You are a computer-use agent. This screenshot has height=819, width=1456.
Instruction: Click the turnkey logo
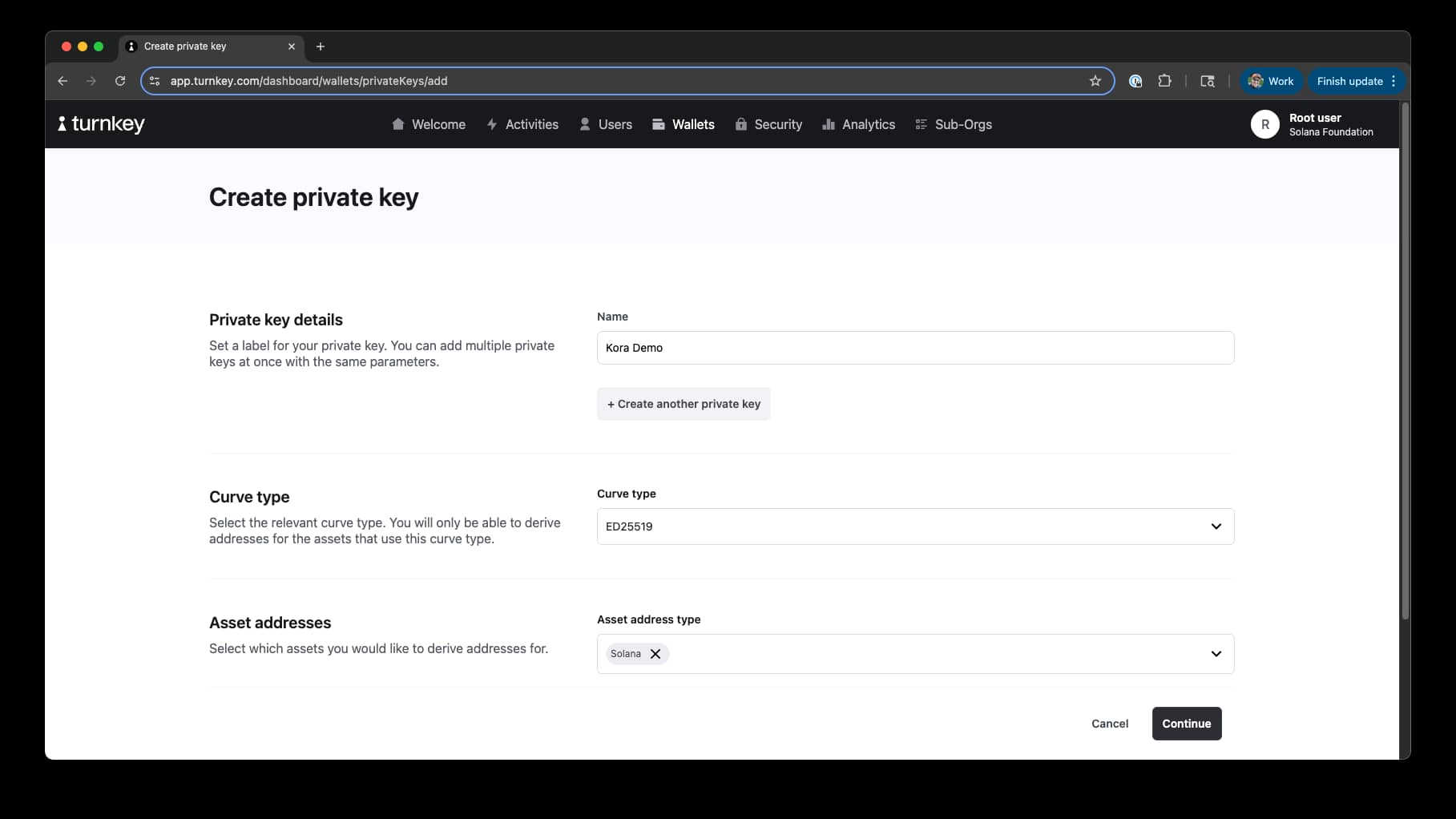coord(101,124)
